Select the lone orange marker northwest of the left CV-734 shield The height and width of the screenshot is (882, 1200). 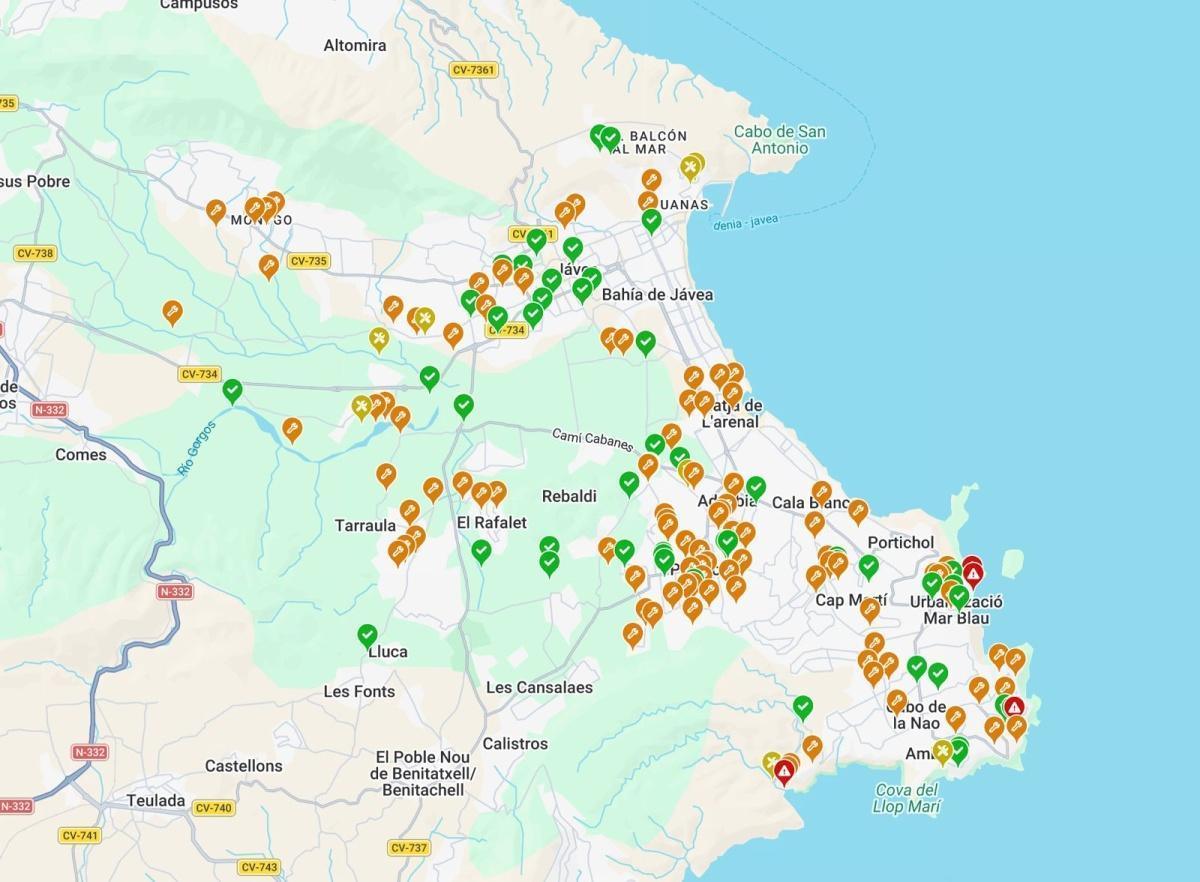click(x=173, y=313)
